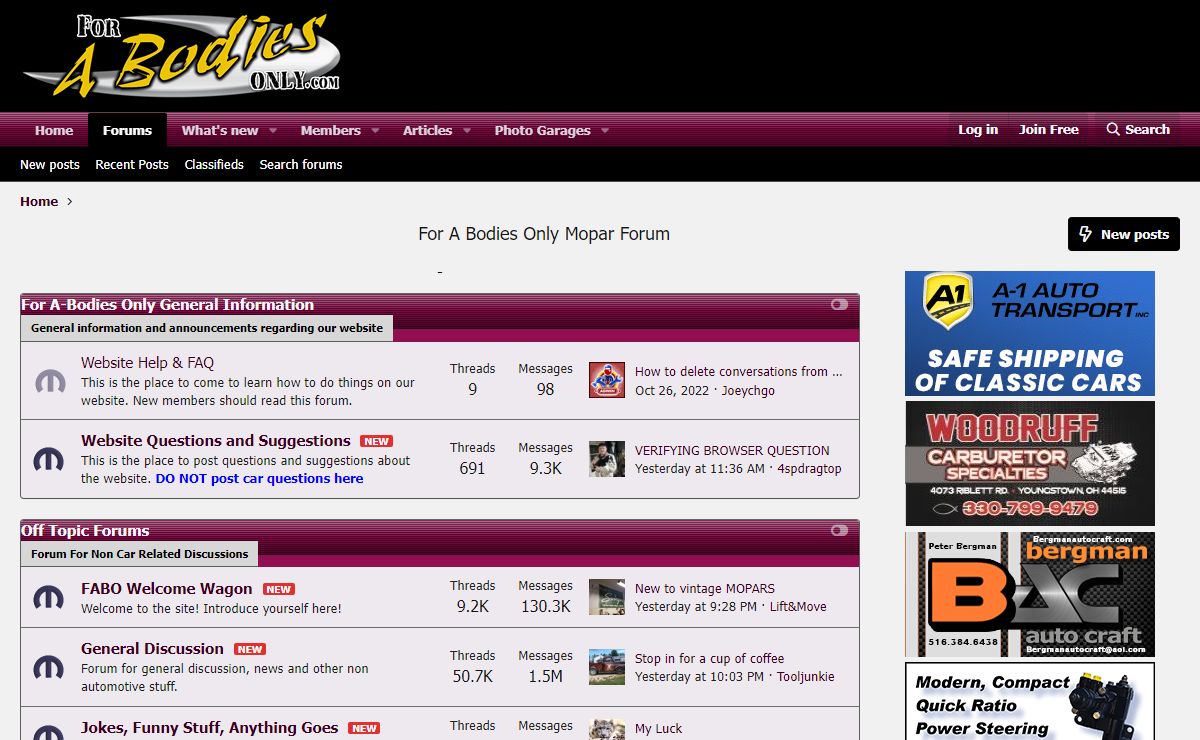Open Recent Posts in the sub-navigation

coord(132,164)
